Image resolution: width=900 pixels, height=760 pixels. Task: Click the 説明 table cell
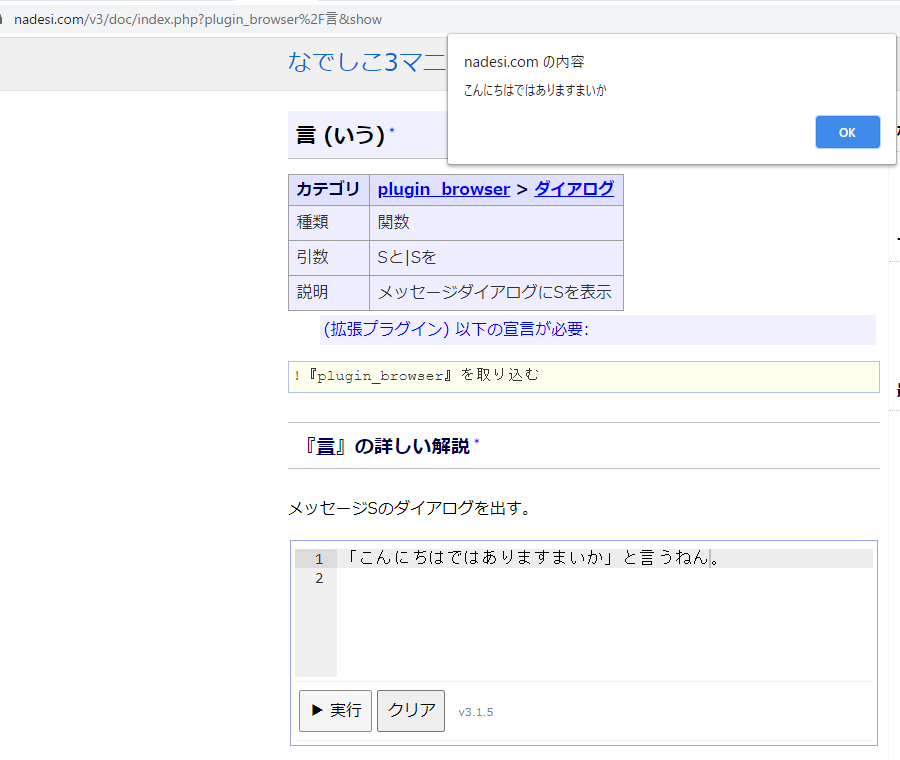pyautogui.click(x=329, y=293)
